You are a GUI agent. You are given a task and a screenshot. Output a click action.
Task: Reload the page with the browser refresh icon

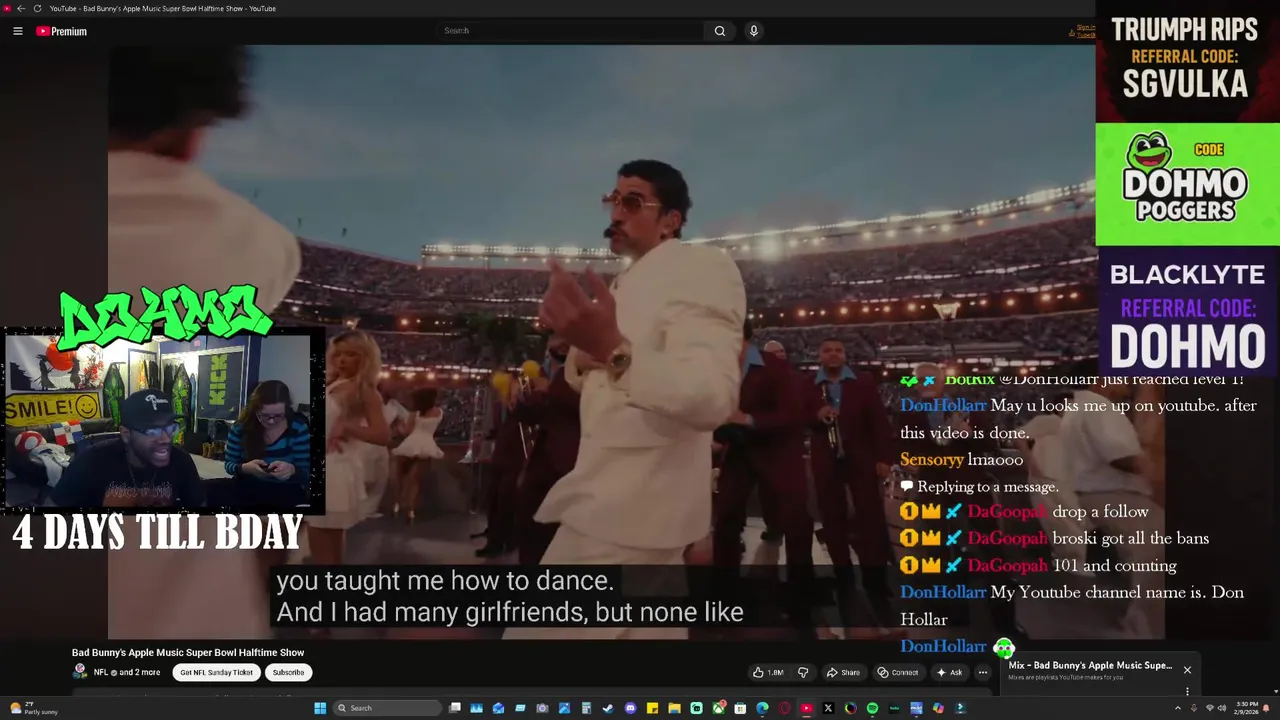click(x=38, y=8)
